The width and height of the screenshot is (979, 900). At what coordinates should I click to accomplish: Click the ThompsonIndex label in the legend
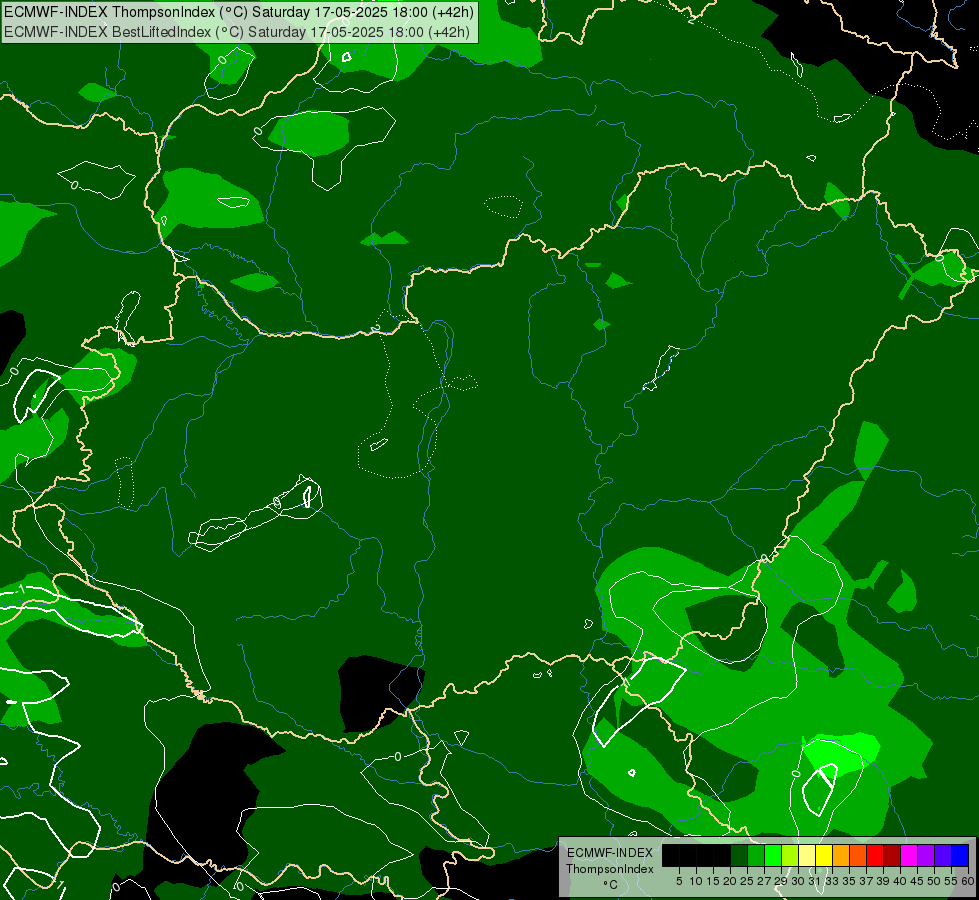click(x=610, y=869)
